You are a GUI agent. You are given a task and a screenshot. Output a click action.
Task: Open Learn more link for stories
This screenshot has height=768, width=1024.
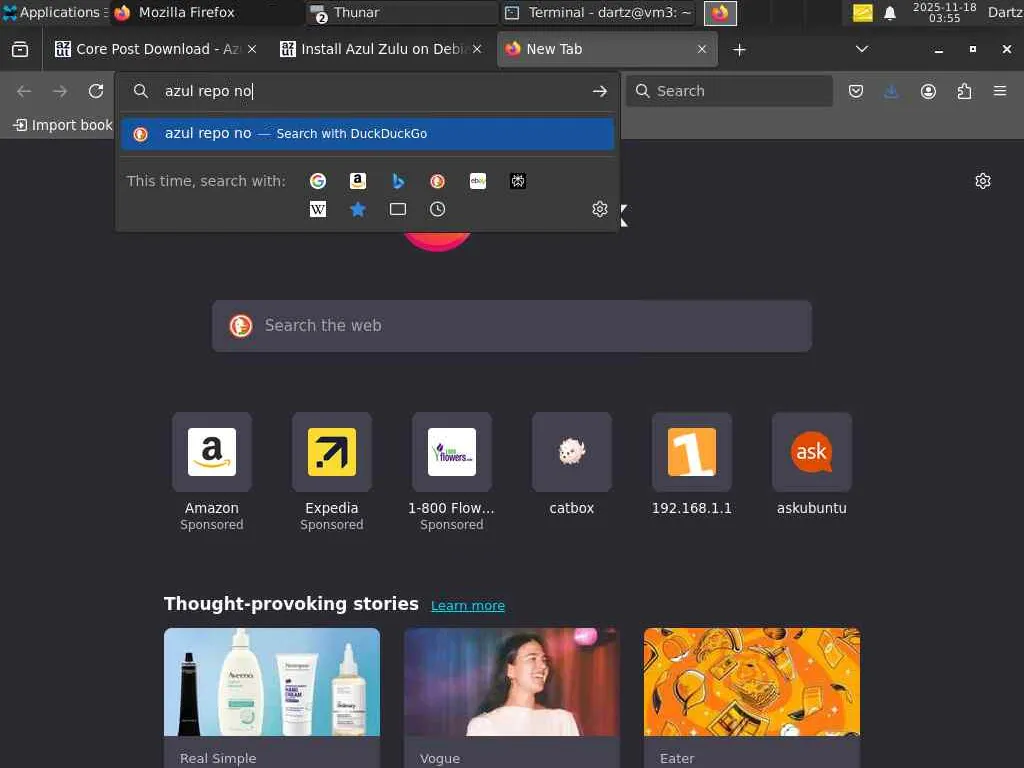(x=468, y=605)
